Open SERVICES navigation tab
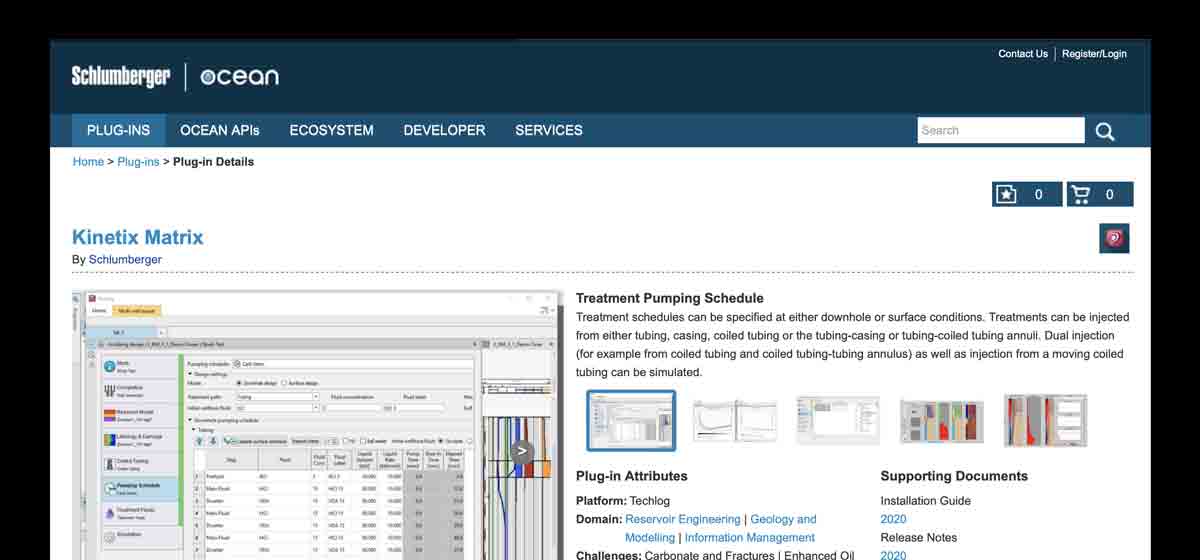Viewport: 1200px width, 560px height. 549,130
